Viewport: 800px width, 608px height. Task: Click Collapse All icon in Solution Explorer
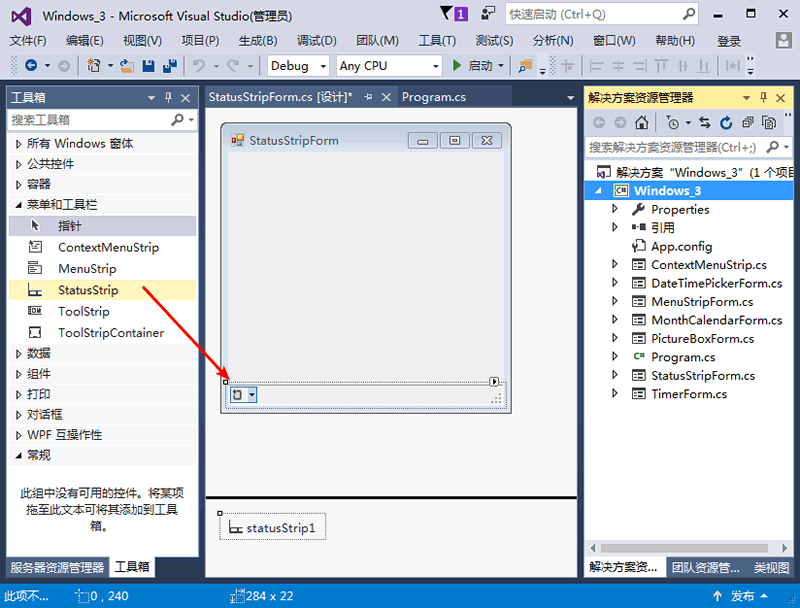tap(747, 123)
